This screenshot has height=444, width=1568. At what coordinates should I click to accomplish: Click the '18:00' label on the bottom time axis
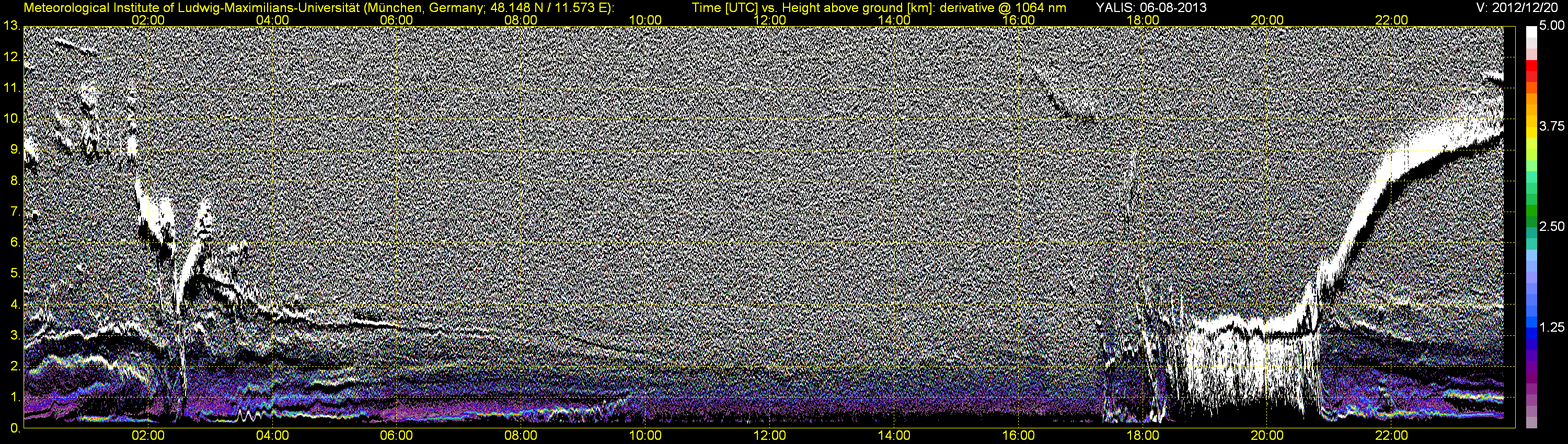[x=1143, y=436]
